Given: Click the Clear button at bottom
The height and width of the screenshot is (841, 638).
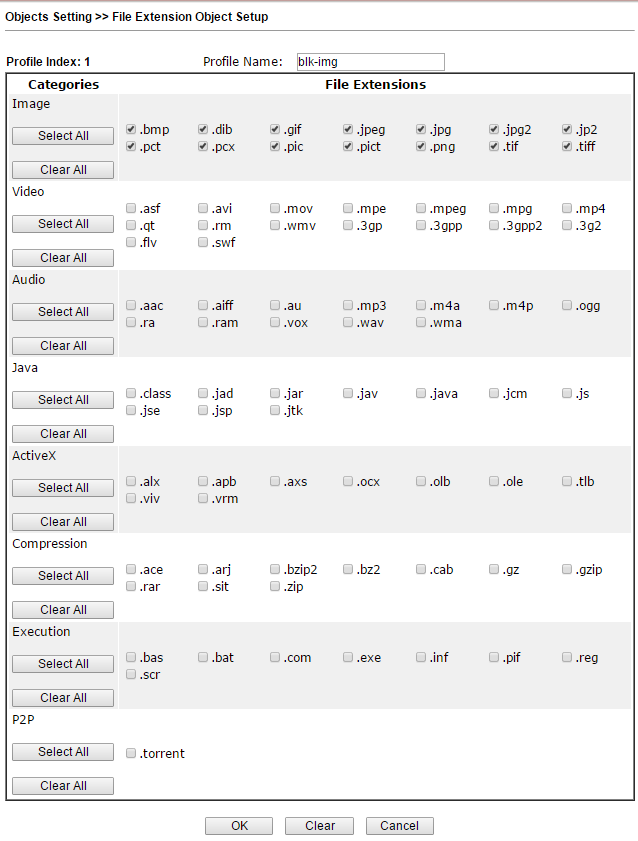Looking at the screenshot, I should tap(319, 826).
